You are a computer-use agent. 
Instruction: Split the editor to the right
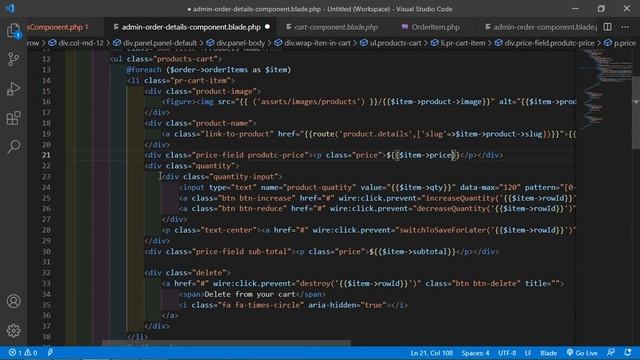coord(607,27)
